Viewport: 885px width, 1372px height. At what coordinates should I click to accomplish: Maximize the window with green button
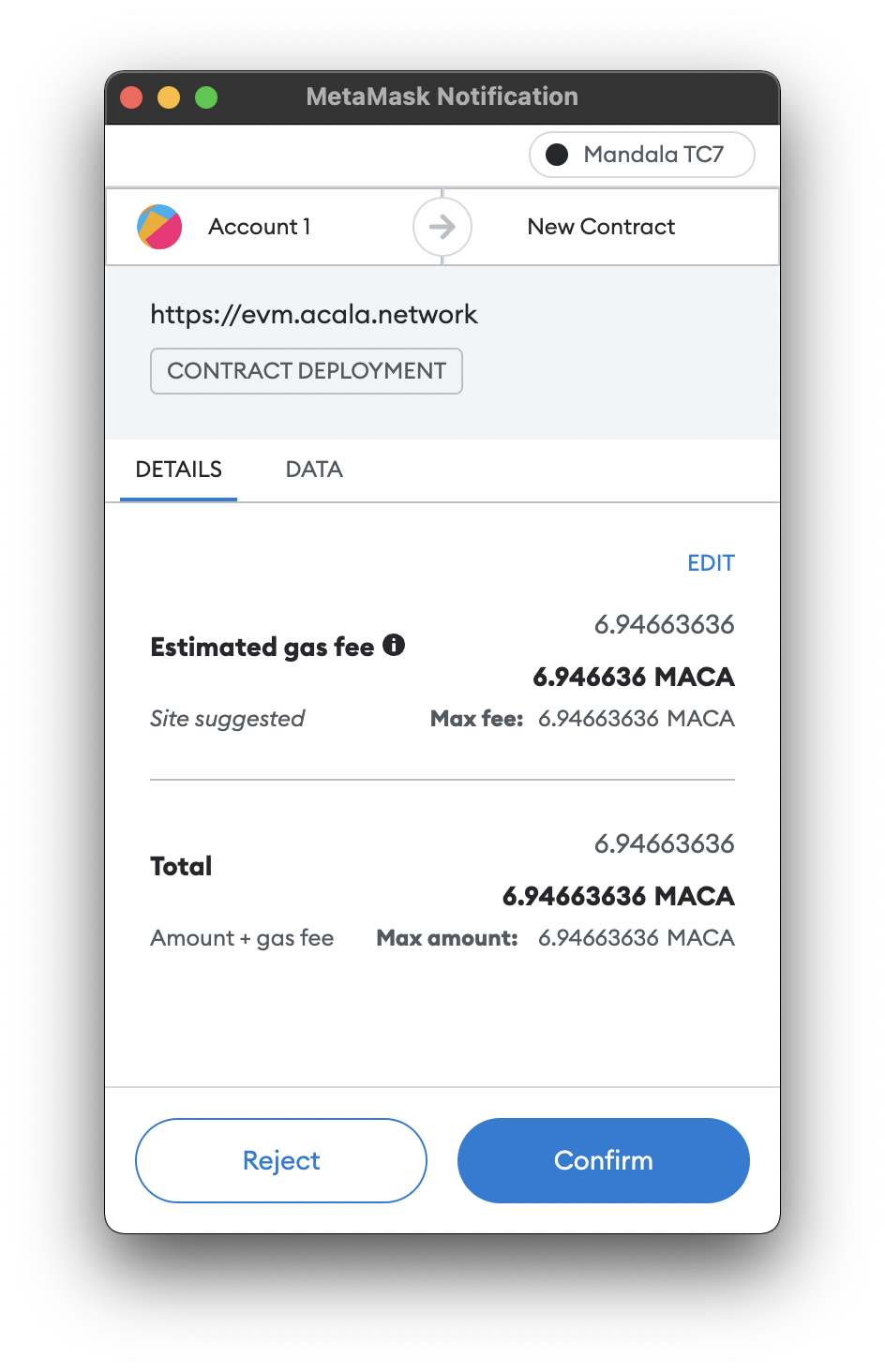(x=206, y=97)
